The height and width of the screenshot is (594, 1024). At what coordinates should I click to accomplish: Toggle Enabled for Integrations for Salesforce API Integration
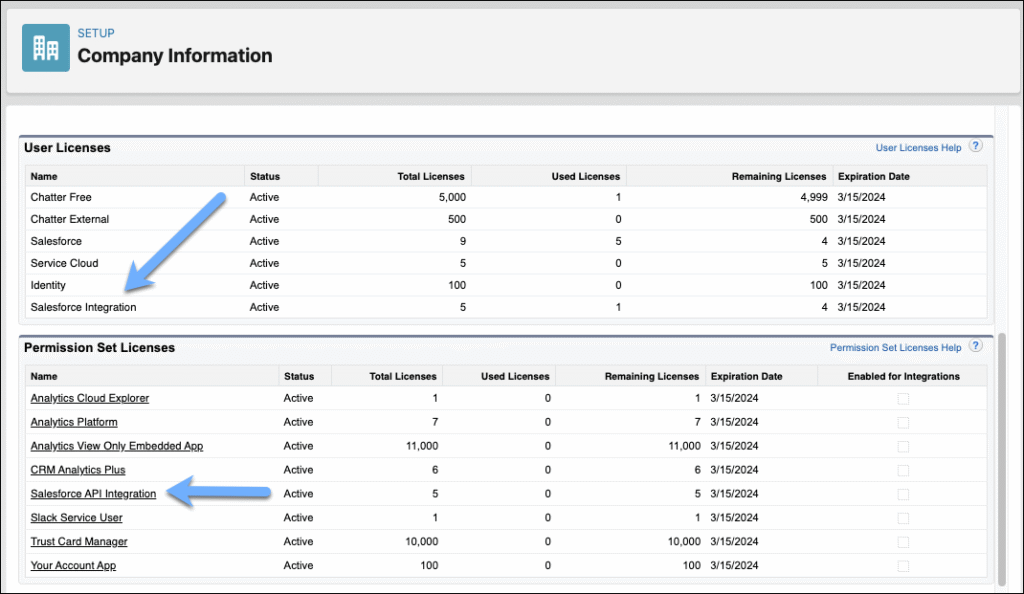tap(903, 494)
